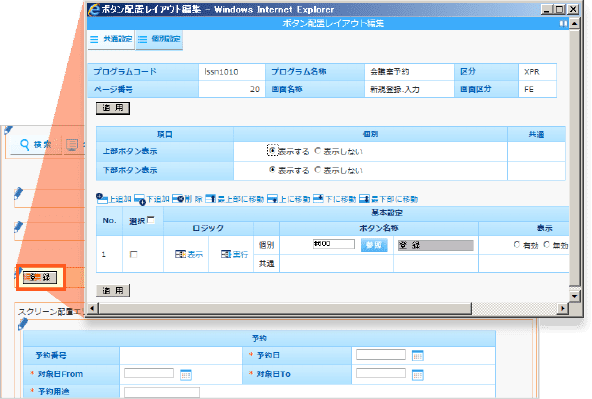Select the 有効 radio button
Image resolution: width=592 pixels, height=399 pixels.
[x=516, y=245]
